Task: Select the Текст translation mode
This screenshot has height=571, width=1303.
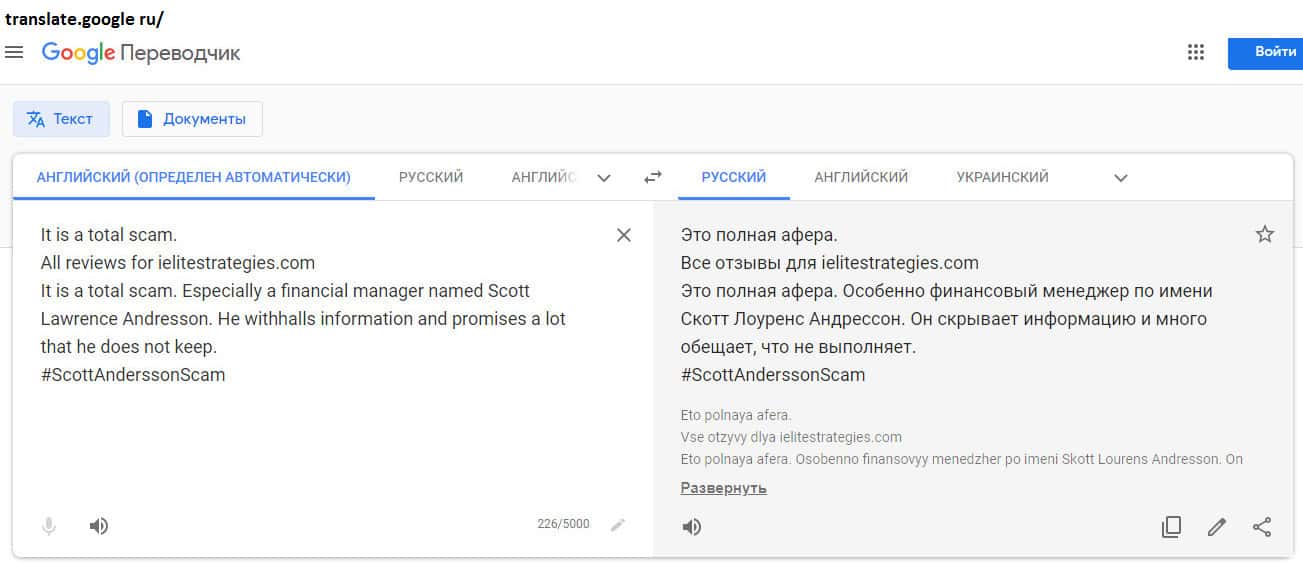Action: point(60,119)
